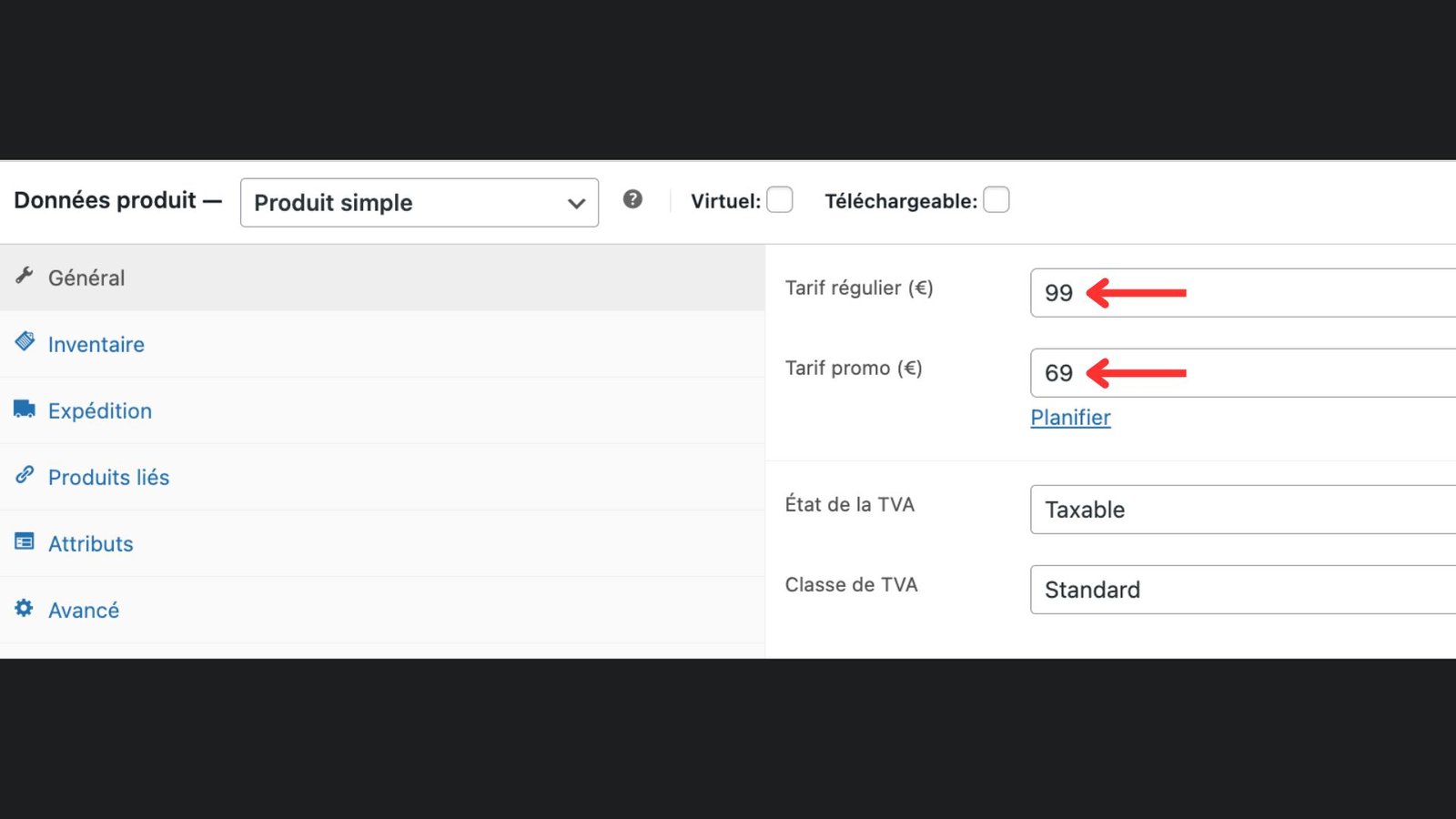Click the wrench icon beside Général
1456x819 pixels.
click(x=25, y=275)
